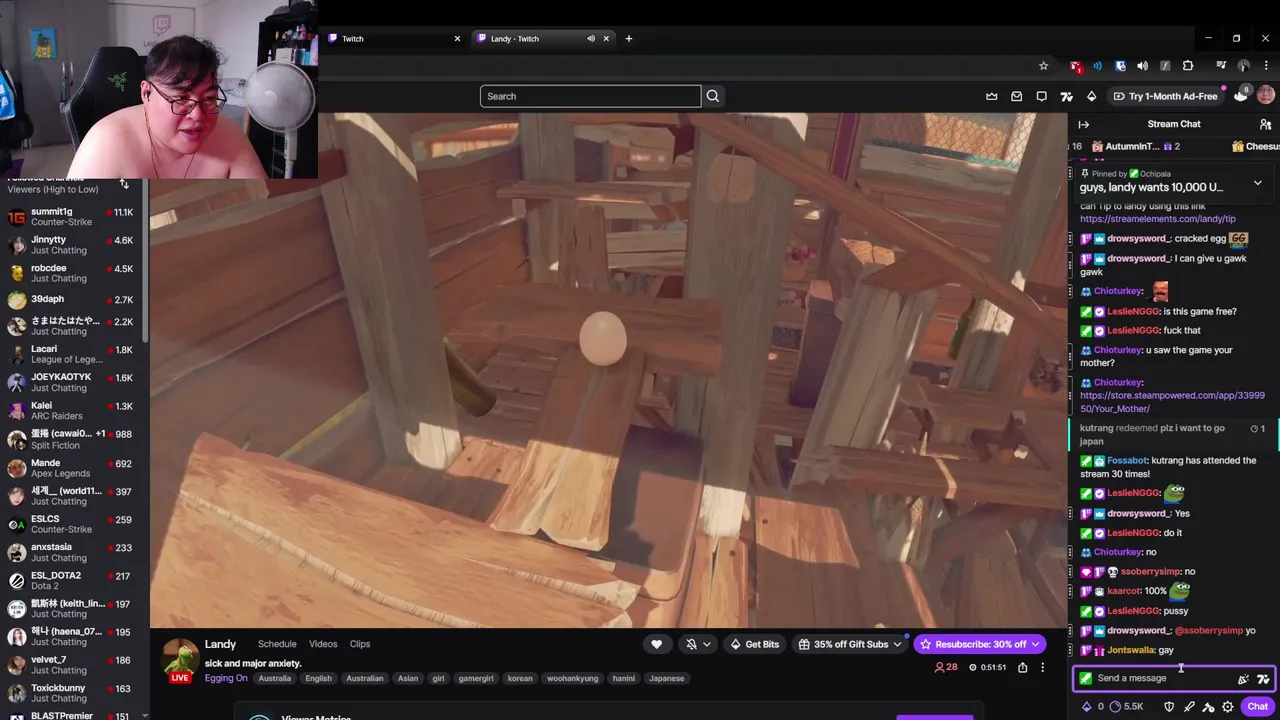The width and height of the screenshot is (1280, 720).
Task: Click the search magnifier button
Action: coord(713,96)
